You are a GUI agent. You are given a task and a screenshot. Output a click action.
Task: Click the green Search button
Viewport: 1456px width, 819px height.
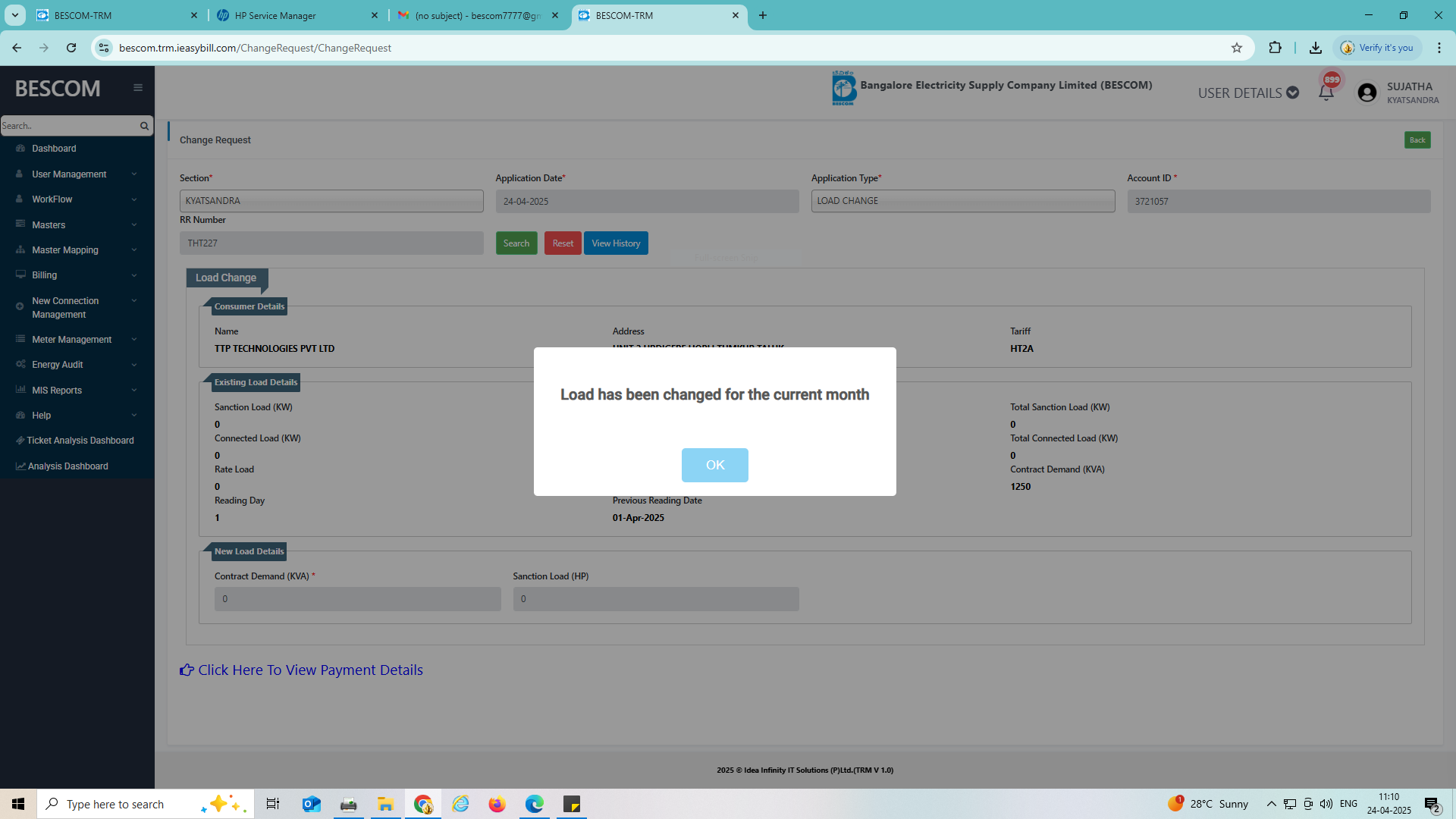pyautogui.click(x=516, y=243)
